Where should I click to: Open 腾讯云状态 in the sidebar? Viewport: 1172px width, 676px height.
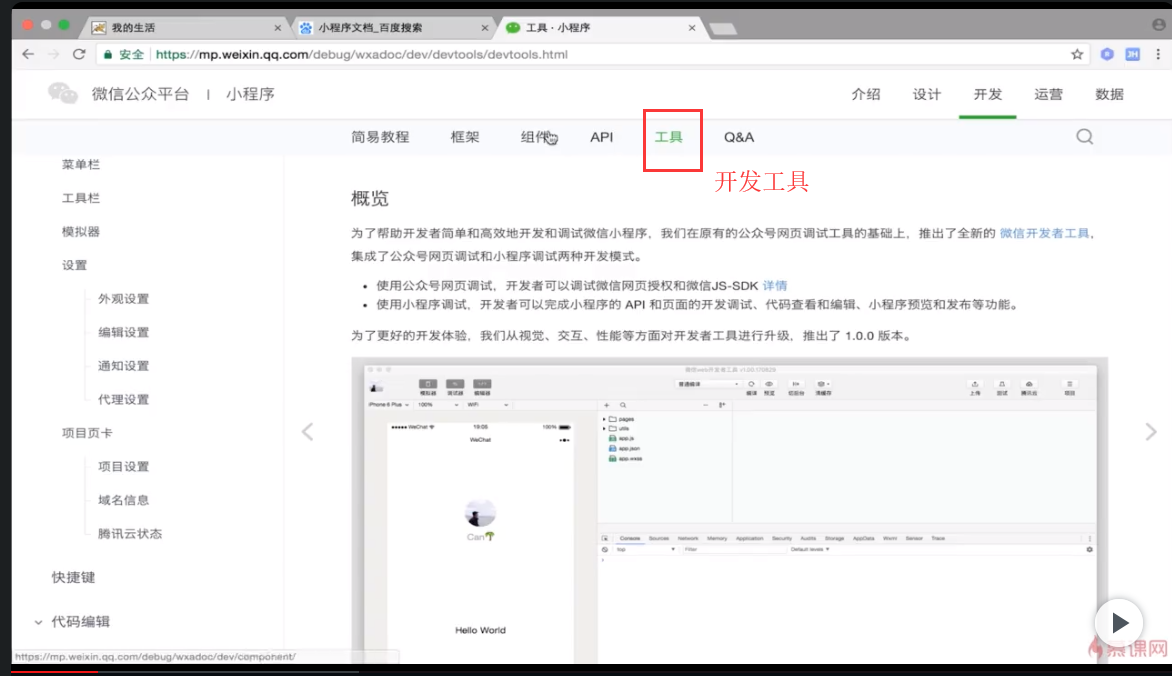point(130,534)
